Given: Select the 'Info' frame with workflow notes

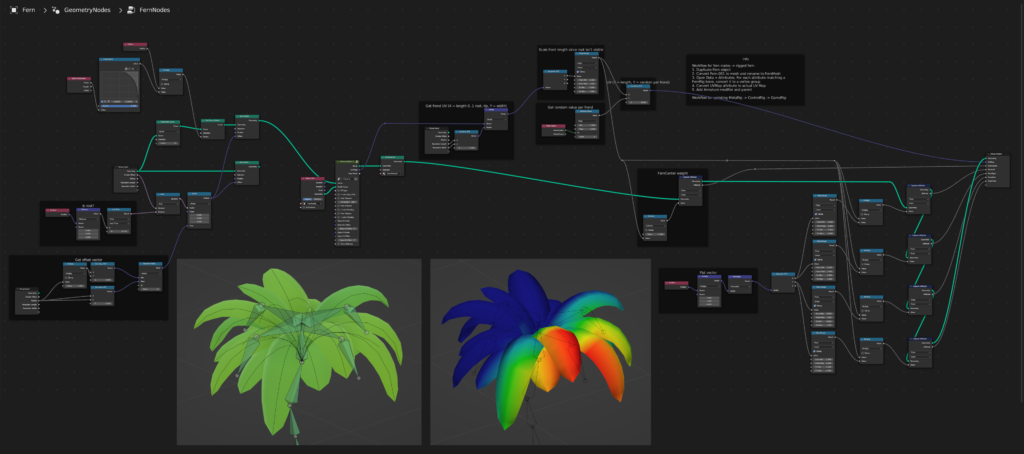Looking at the screenshot, I should [x=745, y=80].
